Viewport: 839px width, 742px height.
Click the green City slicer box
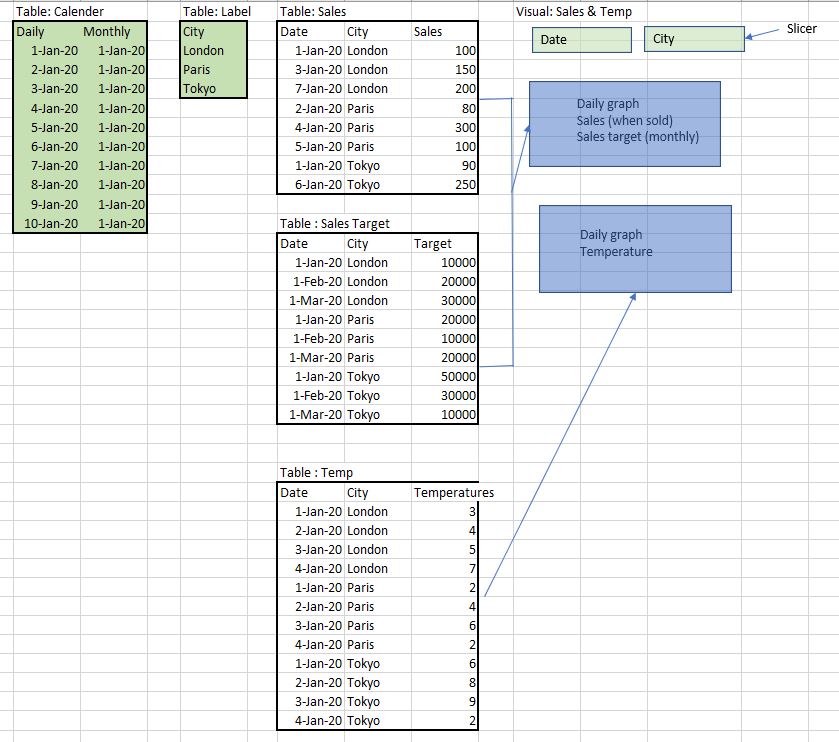point(694,39)
